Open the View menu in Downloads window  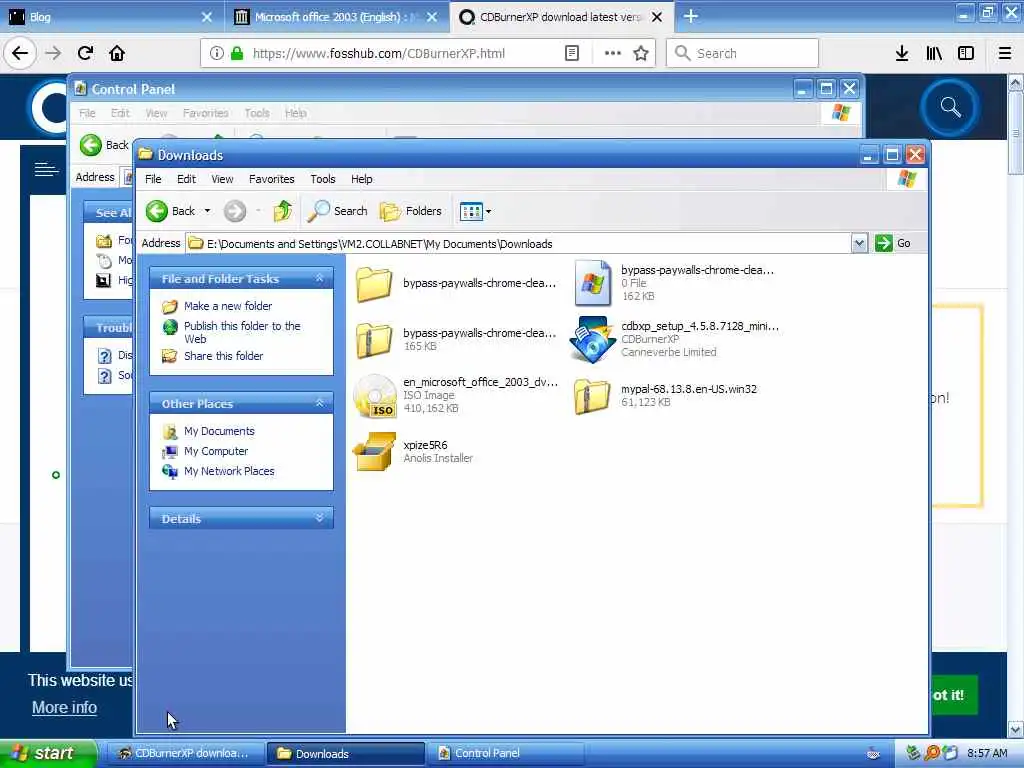coord(222,179)
